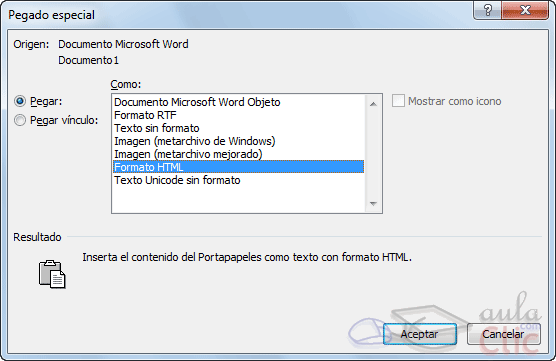The width and height of the screenshot is (556, 361).
Task: Click the Aceptar button
Action: coord(420,334)
